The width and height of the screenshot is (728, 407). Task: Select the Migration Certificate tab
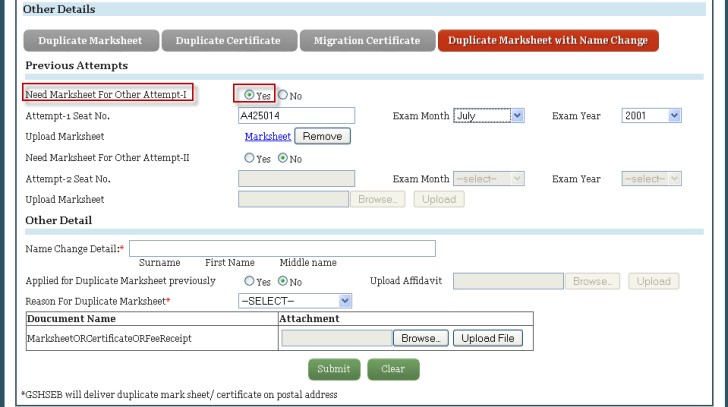(x=366, y=41)
